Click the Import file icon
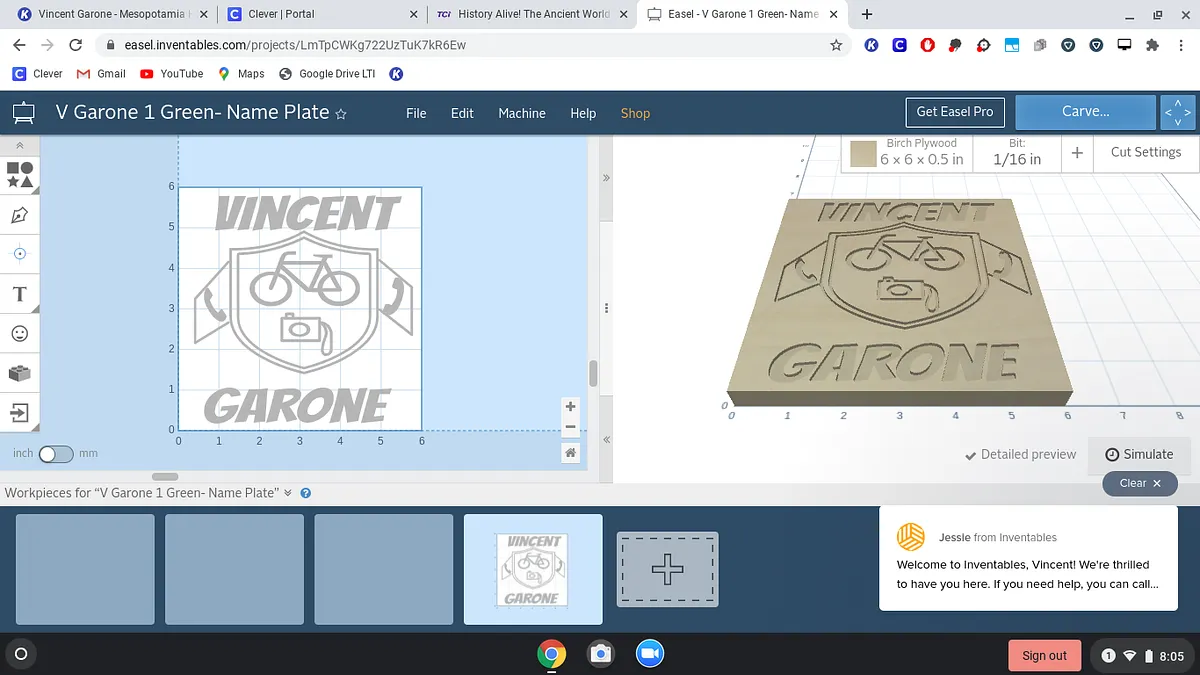This screenshot has width=1200, height=675. click(20, 412)
